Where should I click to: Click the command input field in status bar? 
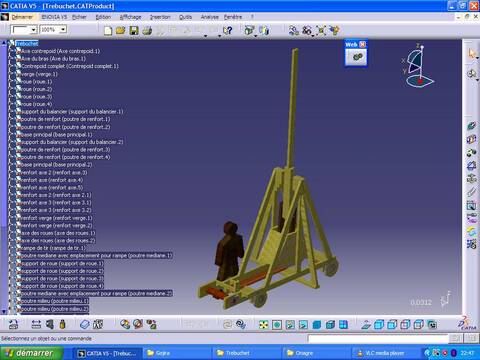378,339
